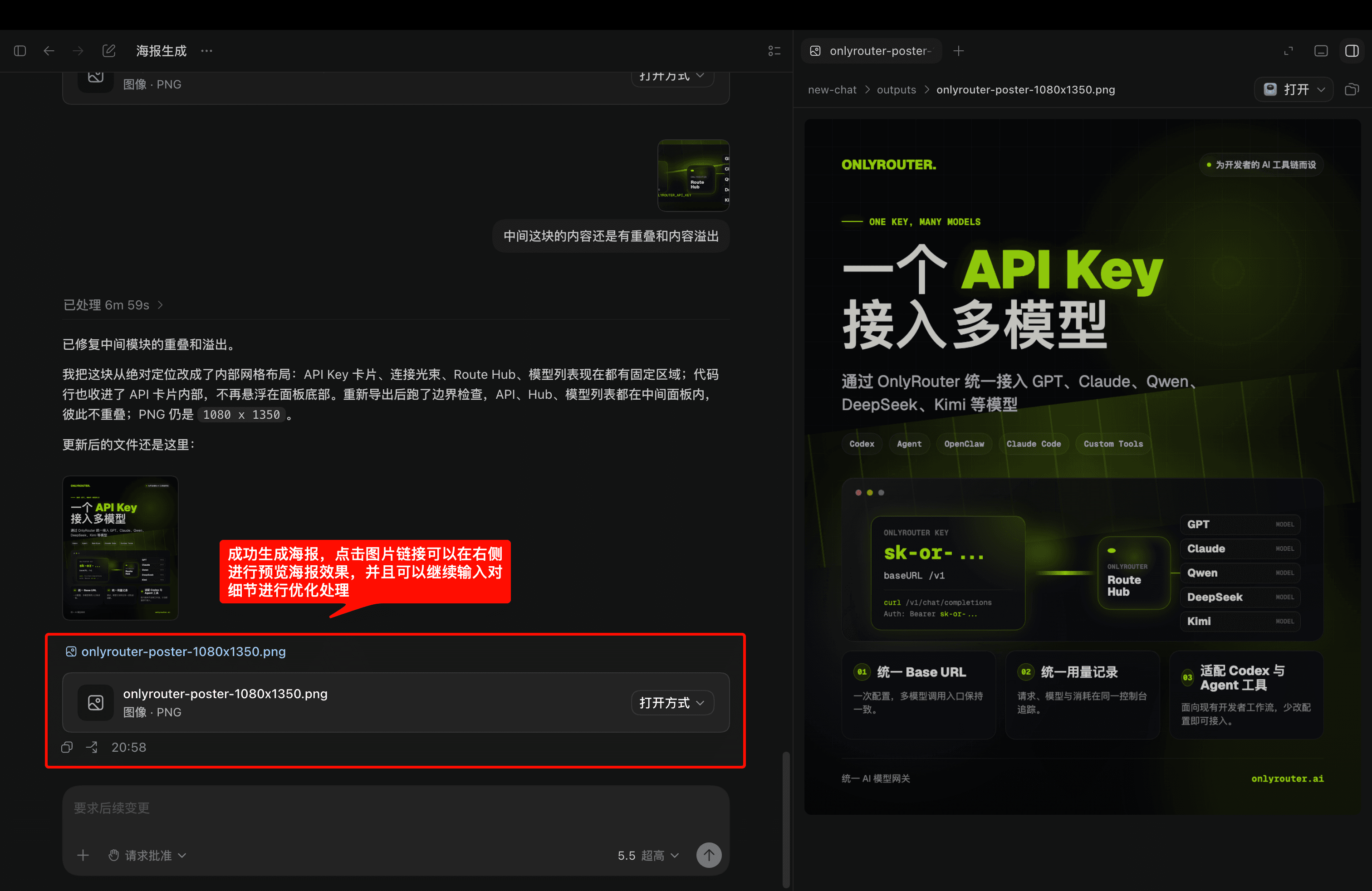Viewport: 1372px width, 891px height.
Task: Click the outputs breadcrumb
Action: click(896, 89)
